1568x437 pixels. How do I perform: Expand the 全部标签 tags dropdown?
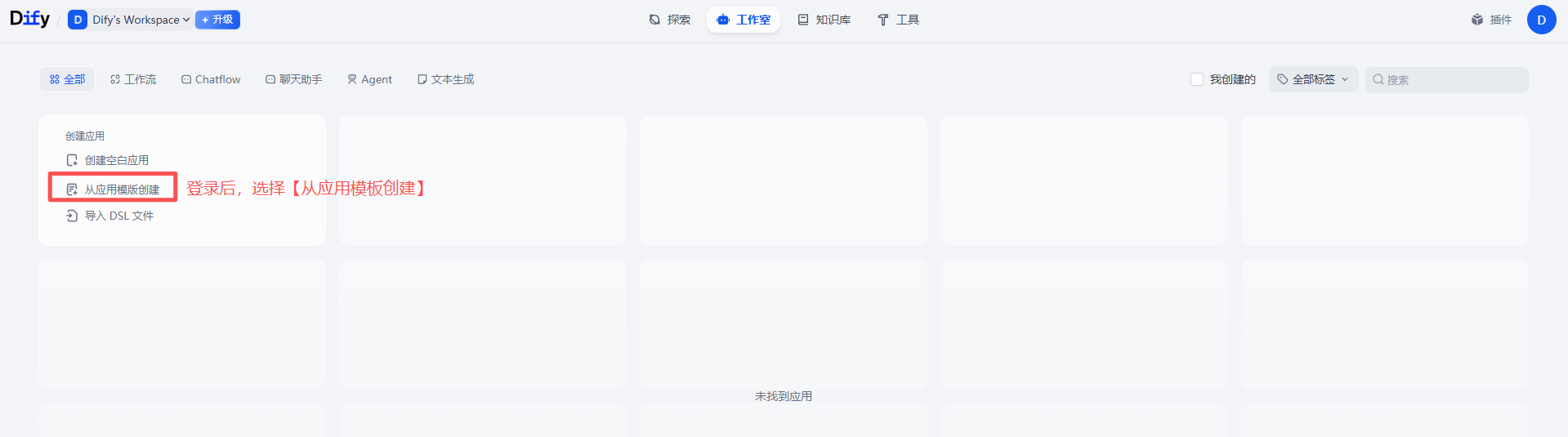pos(1313,79)
